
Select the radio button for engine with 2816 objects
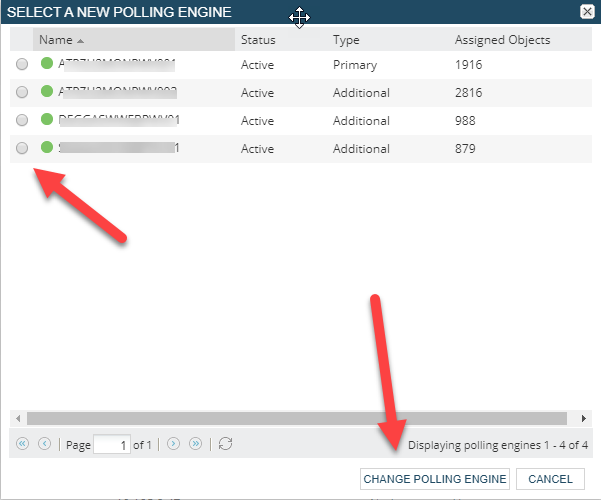[x=22, y=92]
